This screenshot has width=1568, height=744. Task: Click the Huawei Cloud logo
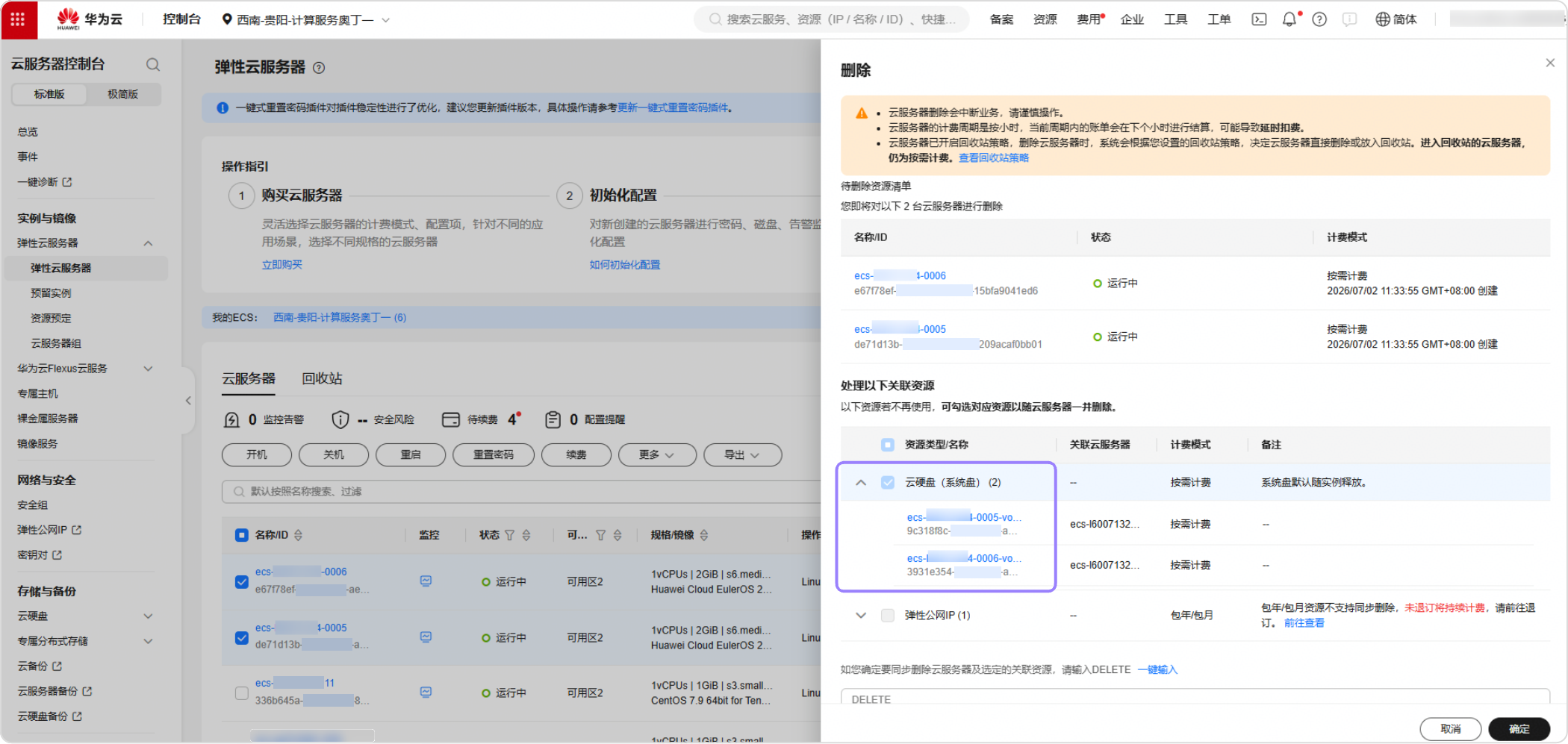tap(90, 19)
